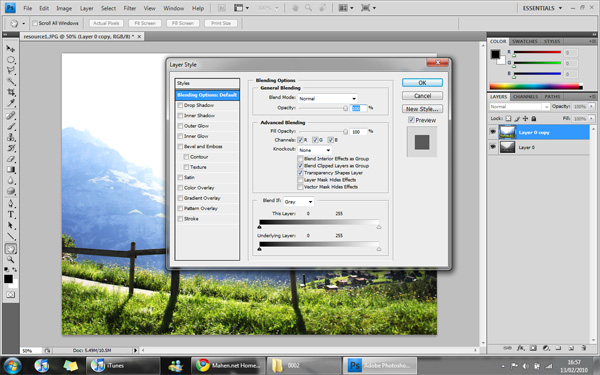Select the Type tool
This screenshot has width=600, height=375.
click(x=10, y=214)
